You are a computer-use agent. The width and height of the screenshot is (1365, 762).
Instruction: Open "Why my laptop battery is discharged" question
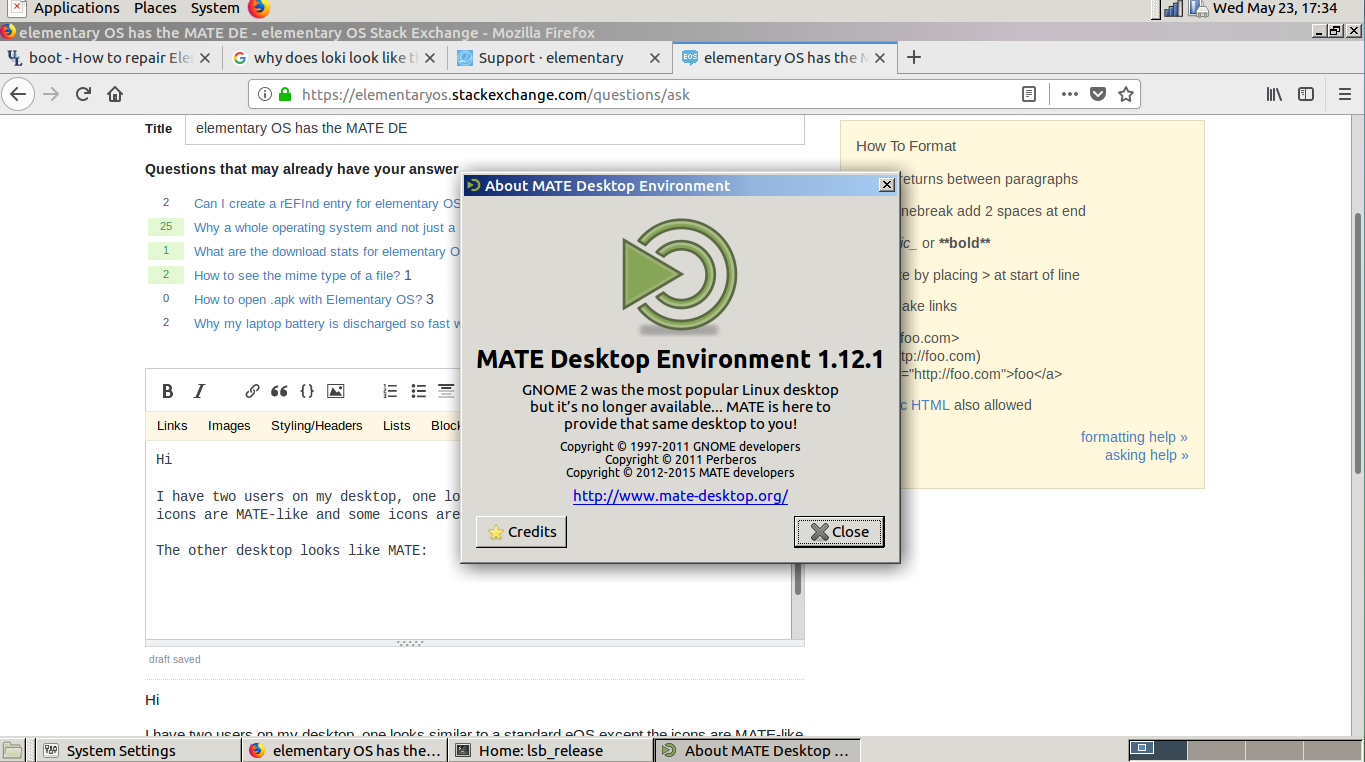point(327,323)
